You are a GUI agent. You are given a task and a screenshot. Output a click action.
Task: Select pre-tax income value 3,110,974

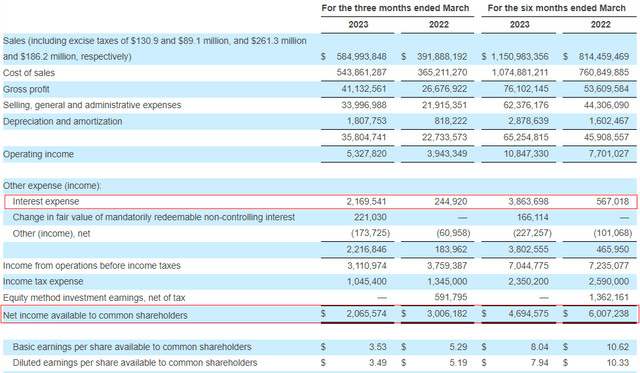pos(367,266)
